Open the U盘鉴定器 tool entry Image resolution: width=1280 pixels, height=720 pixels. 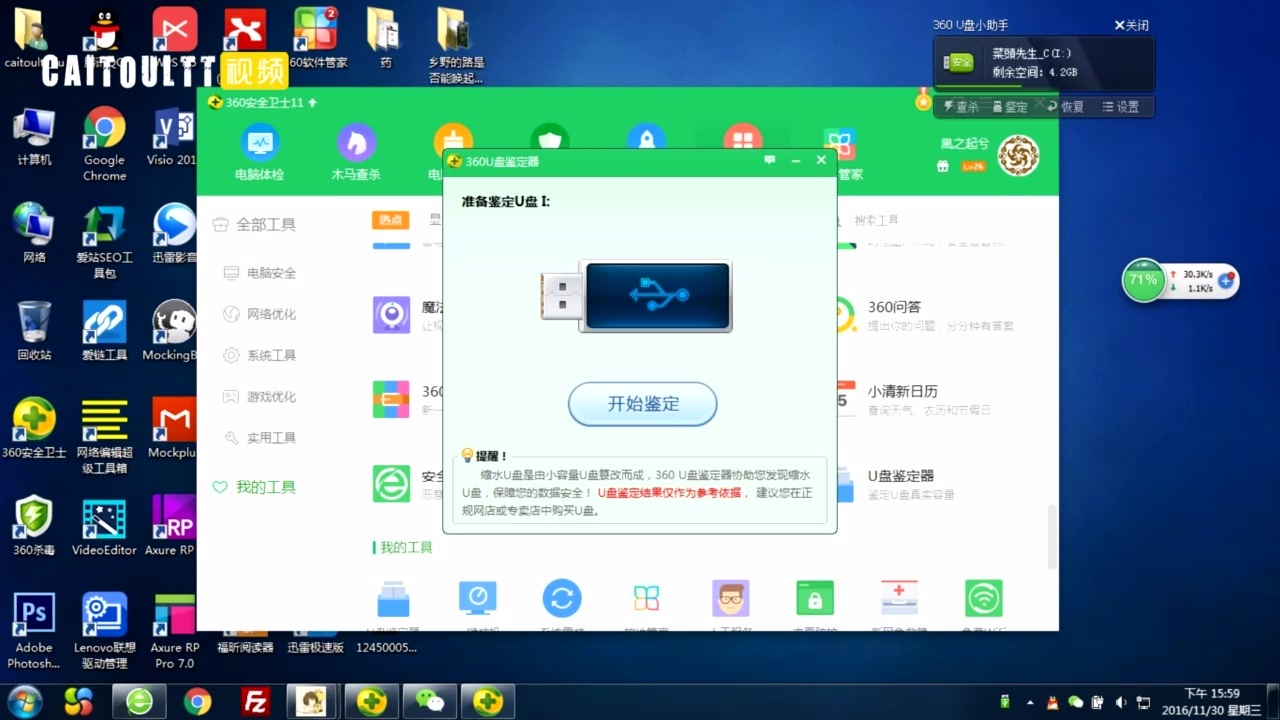(x=897, y=484)
